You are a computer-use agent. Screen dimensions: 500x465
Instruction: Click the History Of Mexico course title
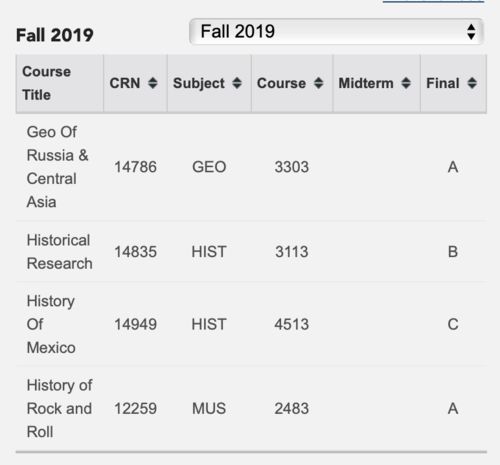coord(51,324)
